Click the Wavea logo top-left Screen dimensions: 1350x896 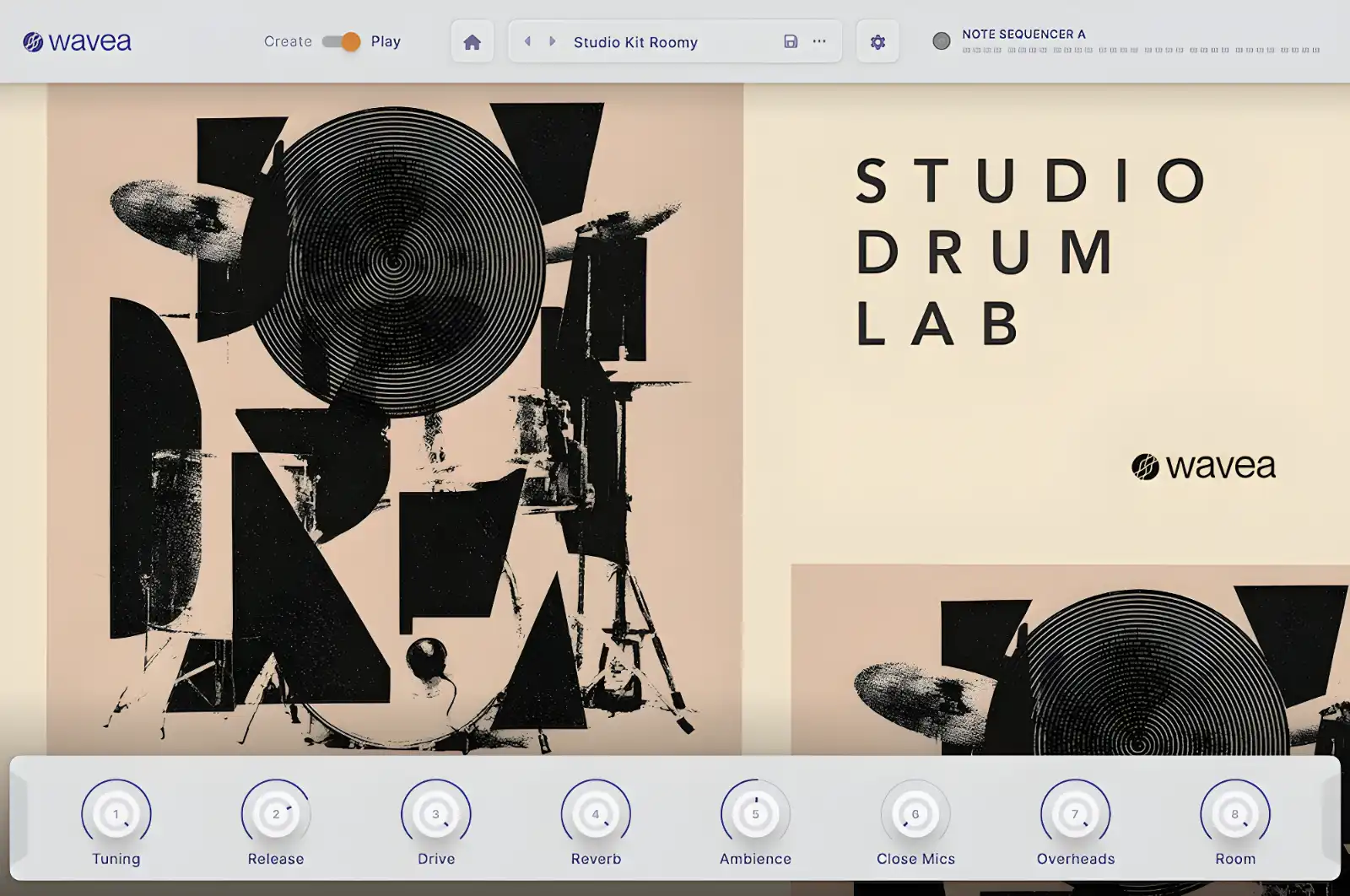[77, 41]
